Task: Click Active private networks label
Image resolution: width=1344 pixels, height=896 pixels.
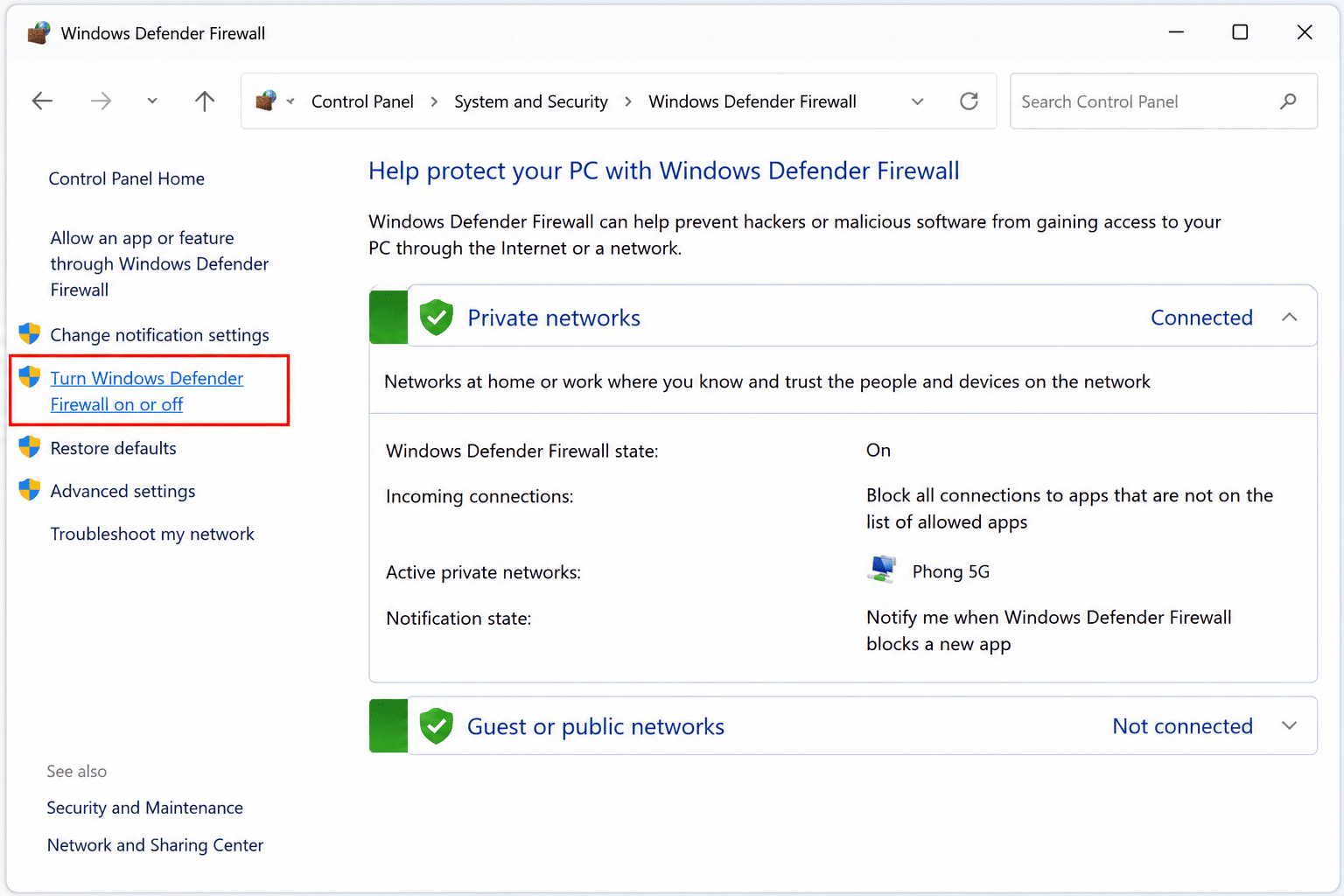Action: (483, 572)
